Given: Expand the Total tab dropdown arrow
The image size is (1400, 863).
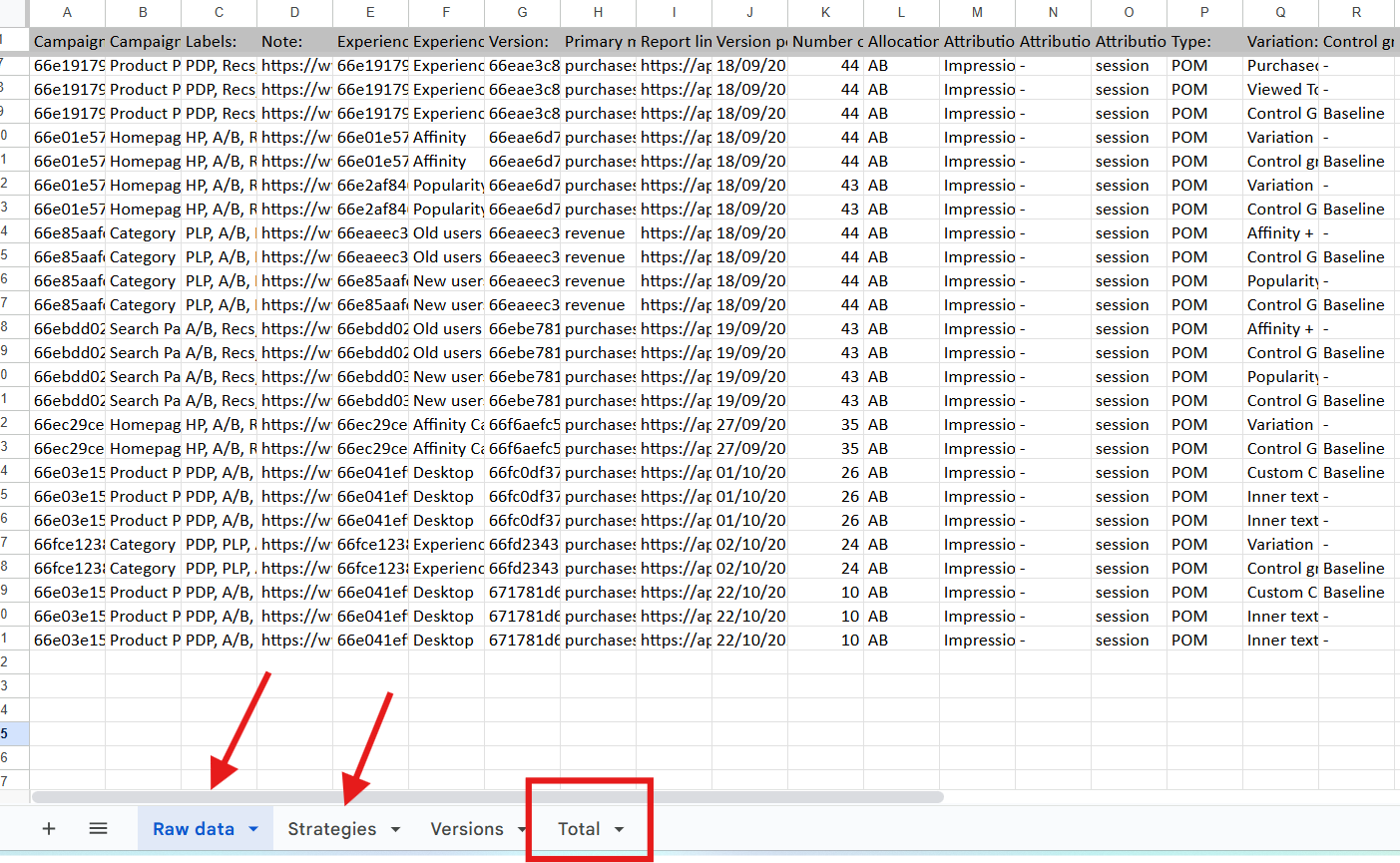Looking at the screenshot, I should (x=619, y=829).
